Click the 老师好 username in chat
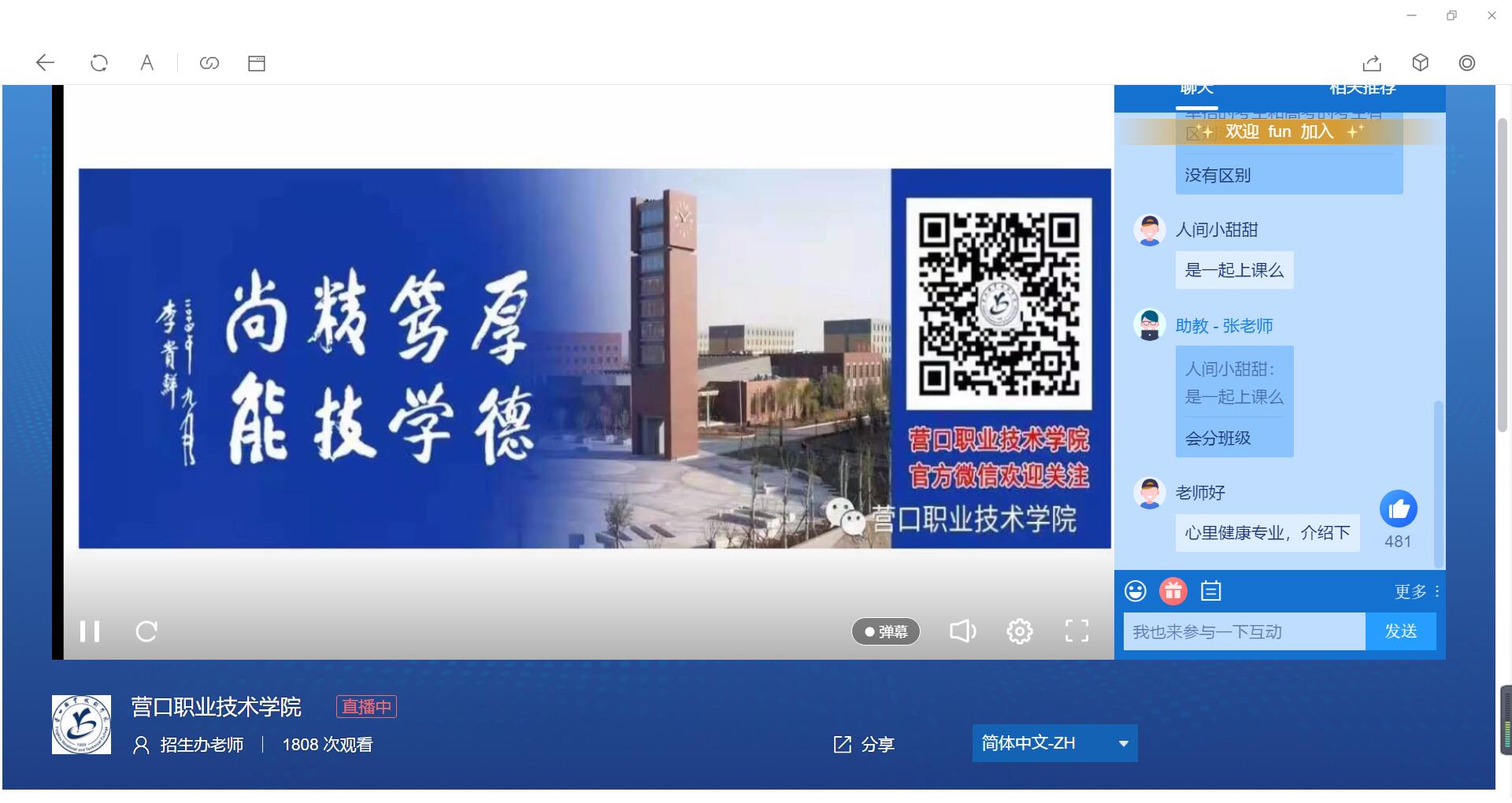The image size is (1512, 803). pos(1200,493)
